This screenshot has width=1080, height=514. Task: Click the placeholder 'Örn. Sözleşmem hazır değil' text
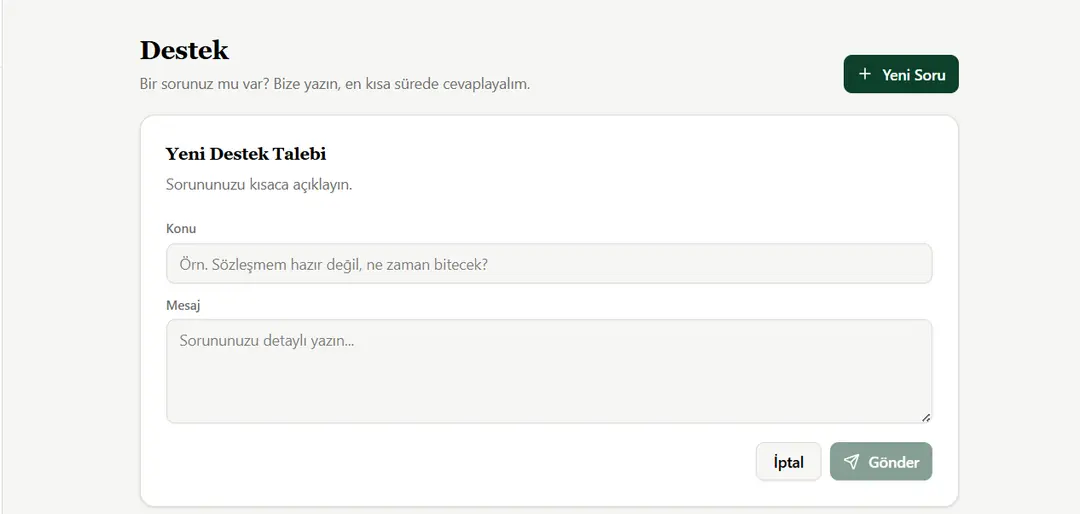333,265
